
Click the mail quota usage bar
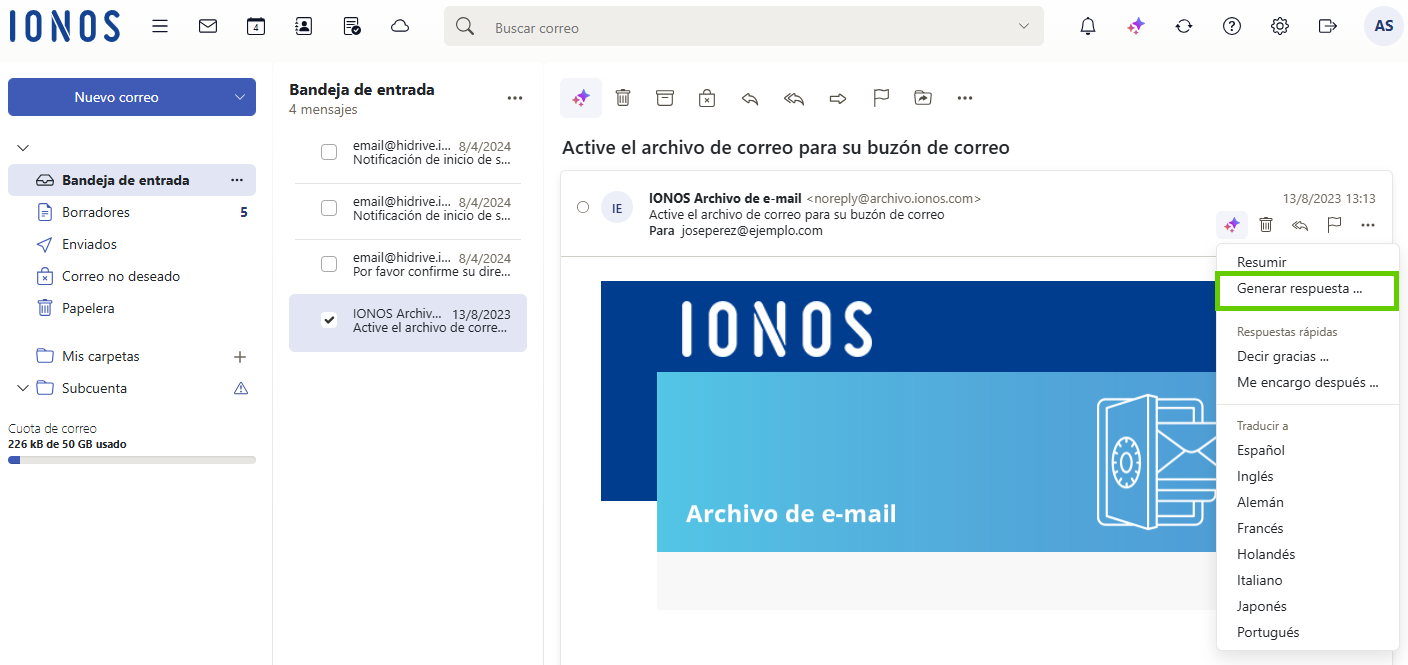[132, 460]
